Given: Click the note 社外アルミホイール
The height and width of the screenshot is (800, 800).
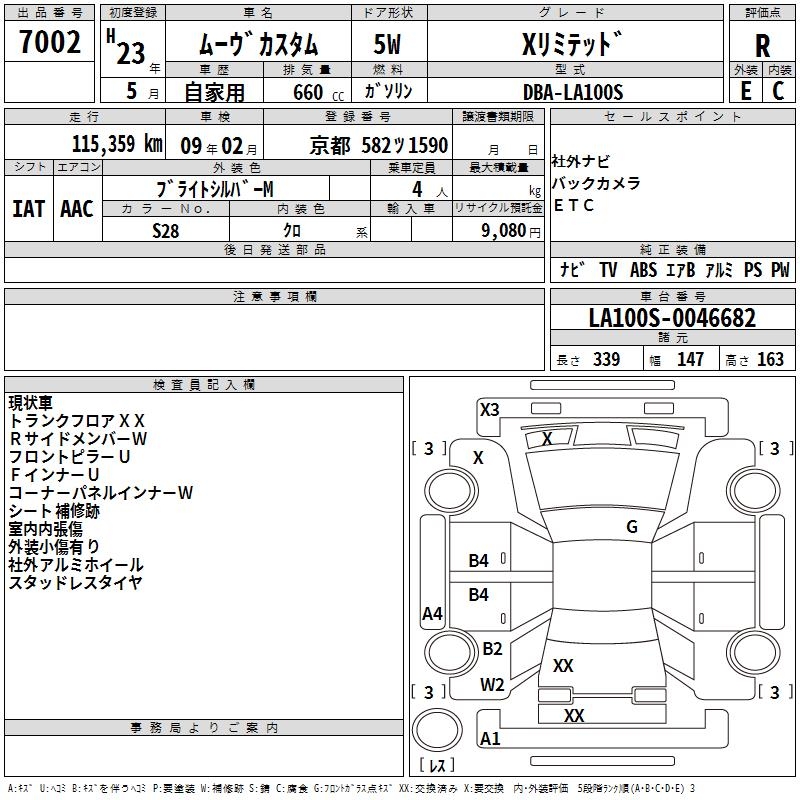Looking at the screenshot, I should [x=76, y=565].
